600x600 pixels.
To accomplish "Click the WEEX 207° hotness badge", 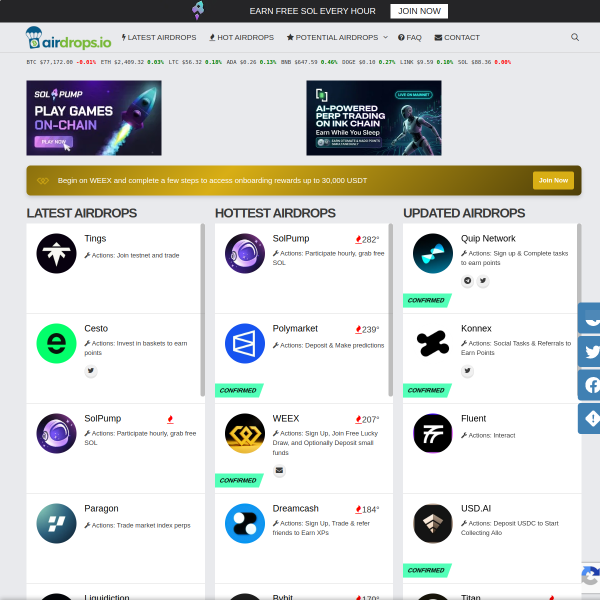I will click(367, 419).
